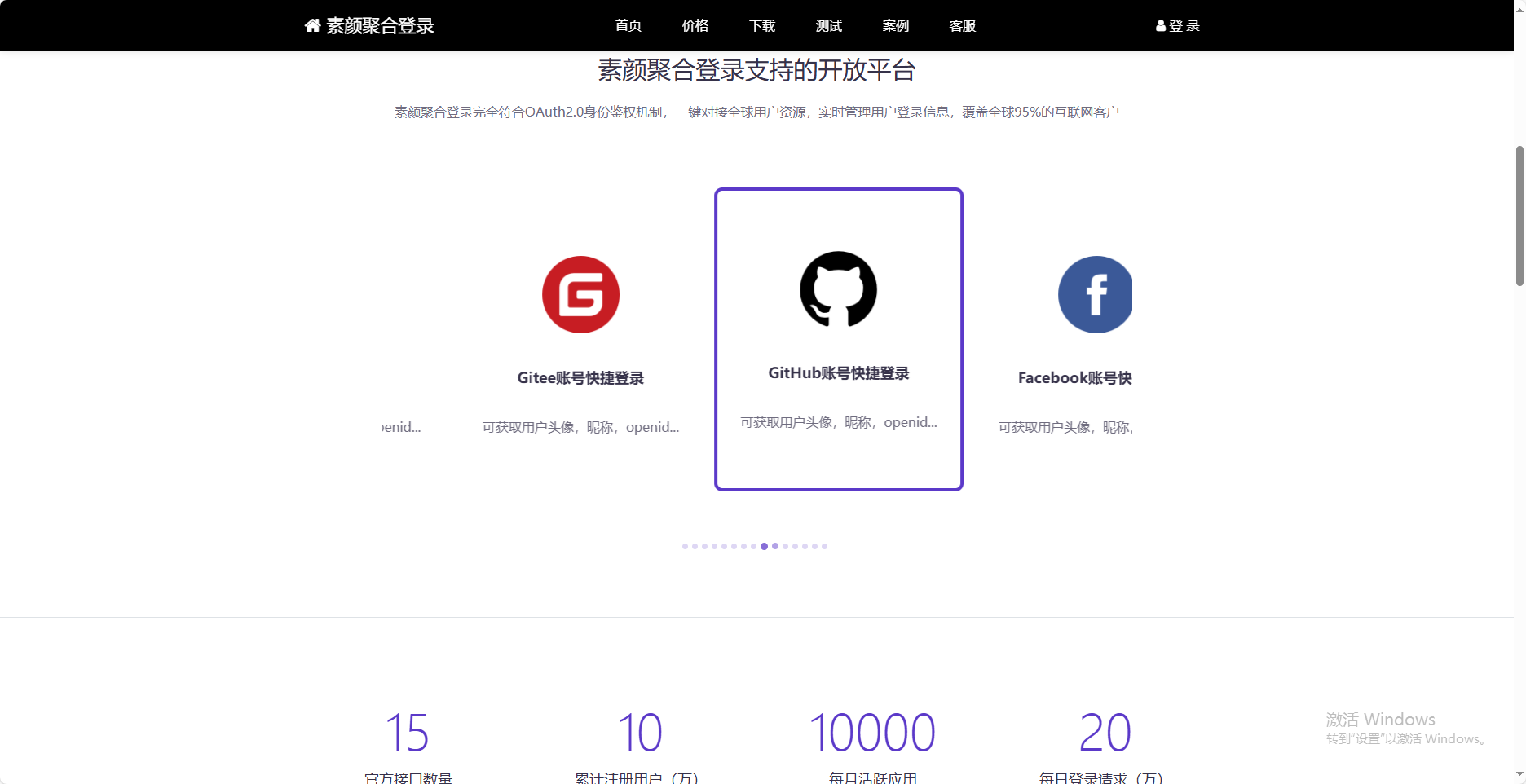Open the 案例 menu item
The height and width of the screenshot is (784, 1526).
pyautogui.click(x=895, y=25)
